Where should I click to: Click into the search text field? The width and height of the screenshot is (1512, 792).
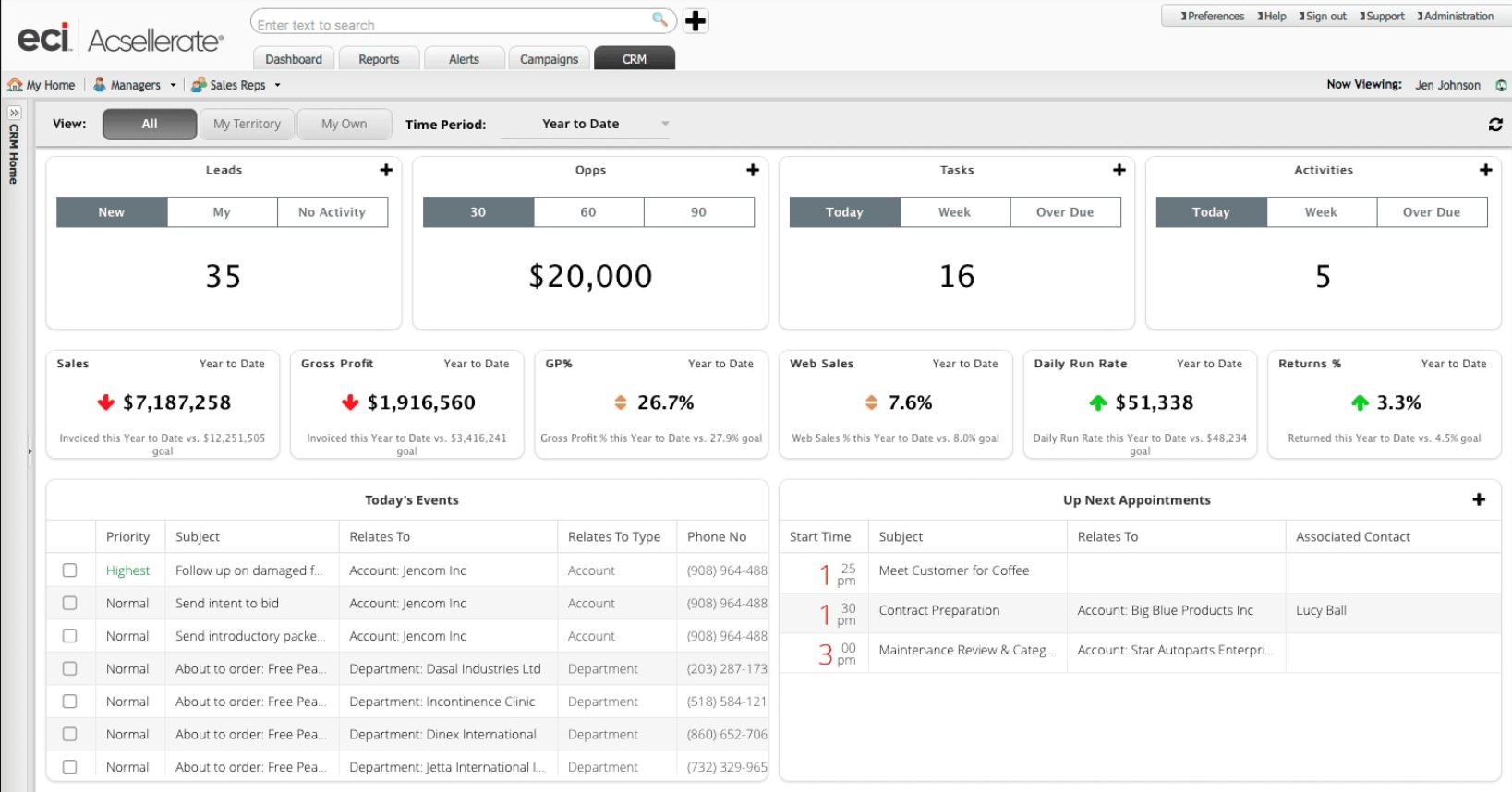tap(453, 25)
